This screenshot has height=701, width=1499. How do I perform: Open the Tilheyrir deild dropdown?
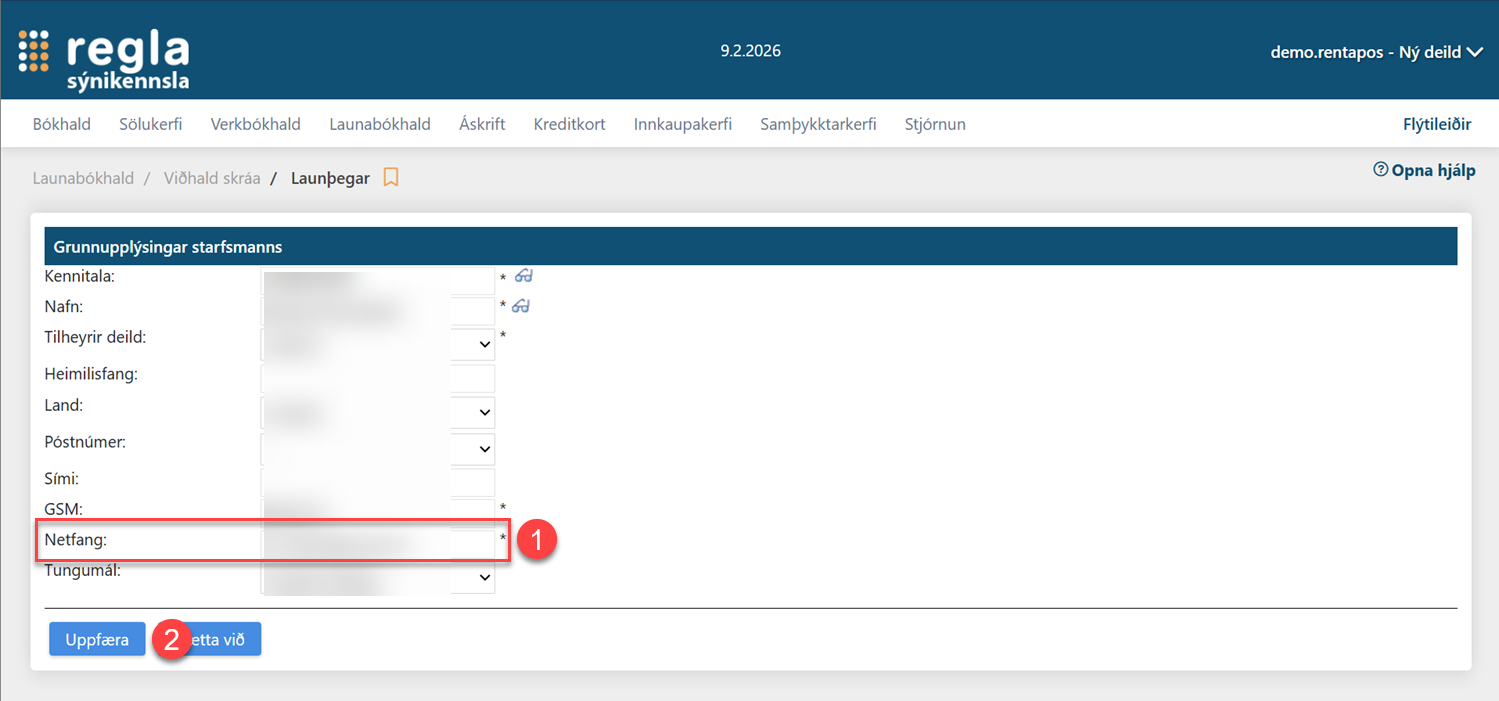(485, 344)
